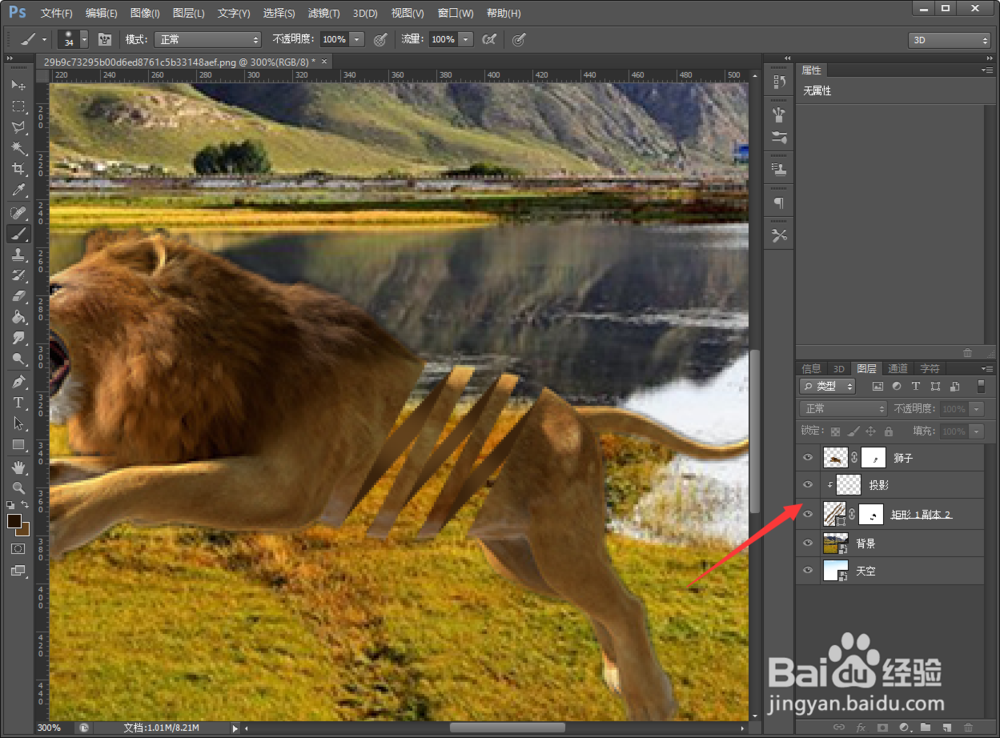Select the Hand tool
The height and width of the screenshot is (738, 1000).
[x=18, y=468]
